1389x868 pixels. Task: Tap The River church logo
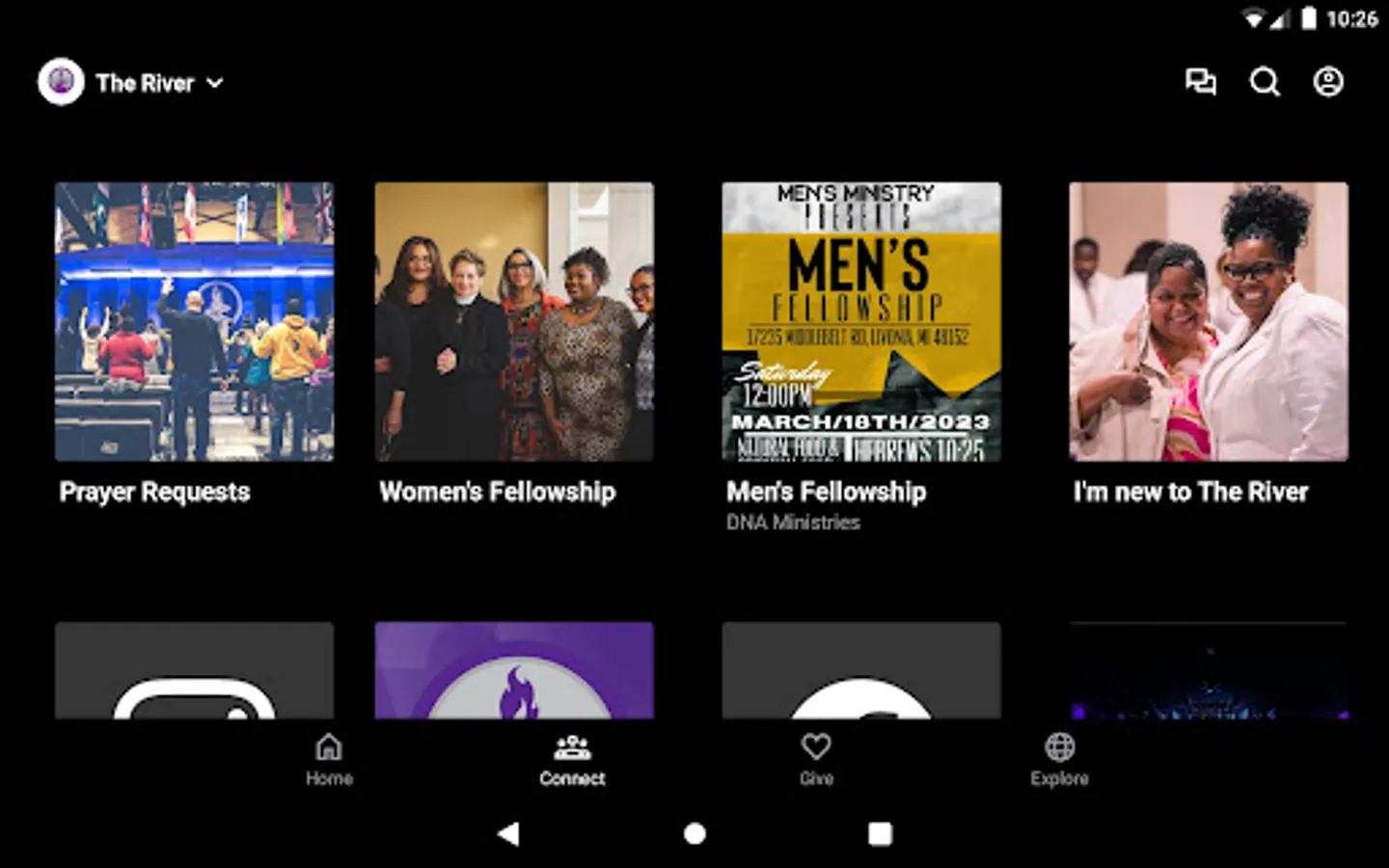pyautogui.click(x=62, y=82)
